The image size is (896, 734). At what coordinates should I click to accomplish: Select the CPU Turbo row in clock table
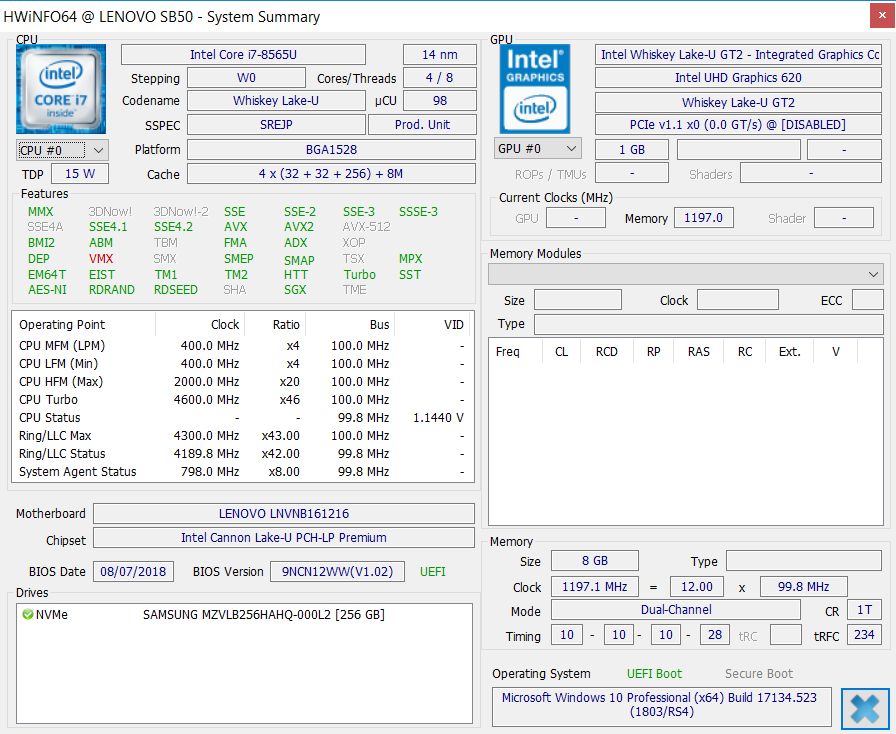point(240,400)
